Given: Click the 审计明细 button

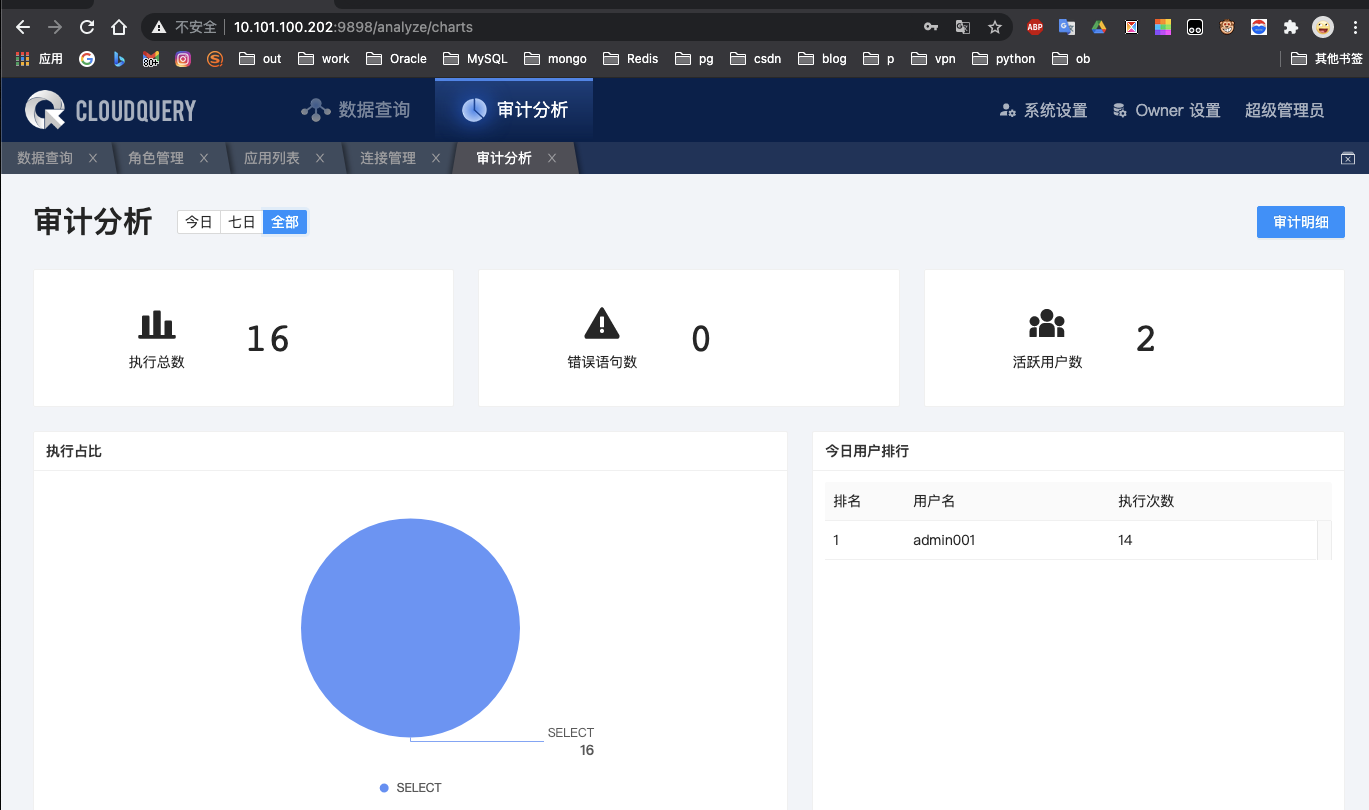Looking at the screenshot, I should coord(1300,221).
